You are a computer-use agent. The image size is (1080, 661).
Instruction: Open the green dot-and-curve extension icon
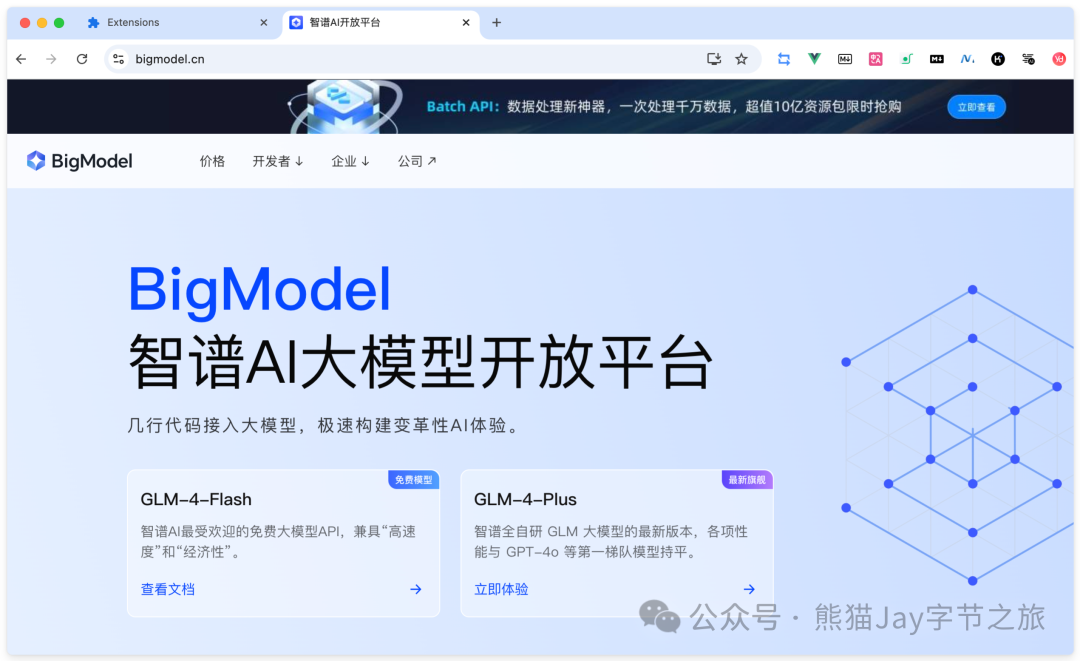tap(906, 59)
